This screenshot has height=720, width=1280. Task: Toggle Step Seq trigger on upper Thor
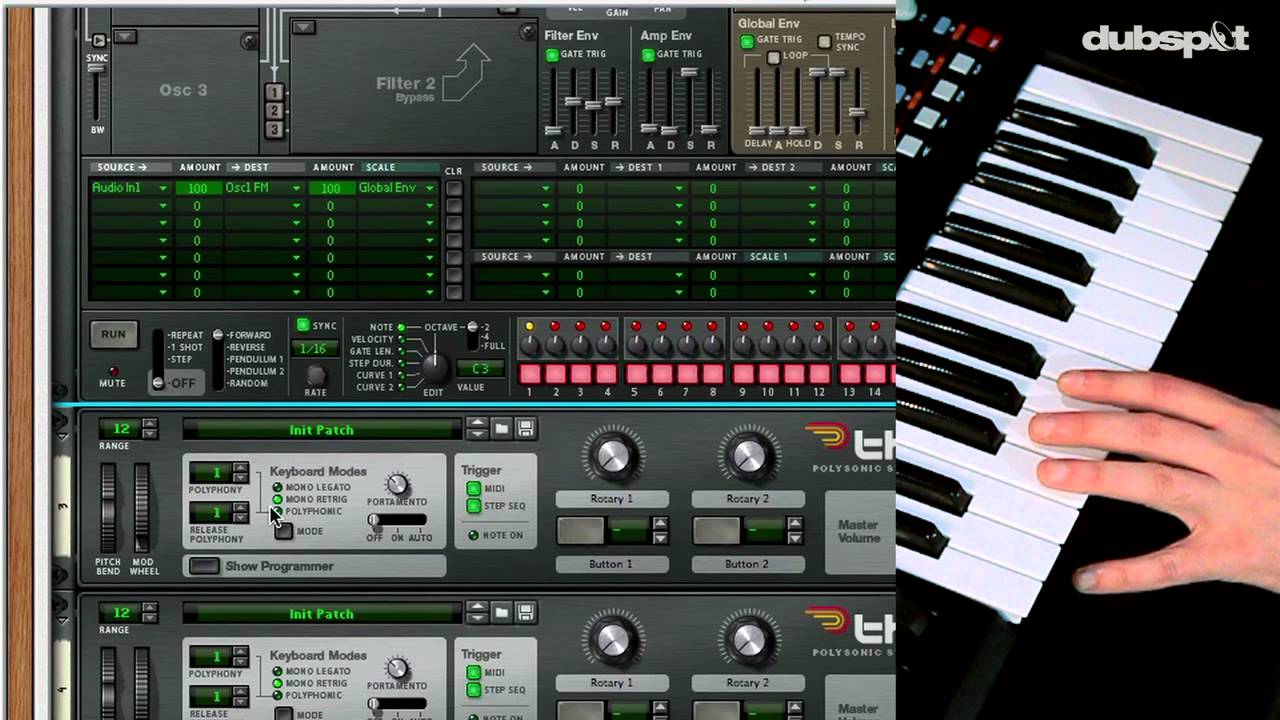tap(473, 506)
